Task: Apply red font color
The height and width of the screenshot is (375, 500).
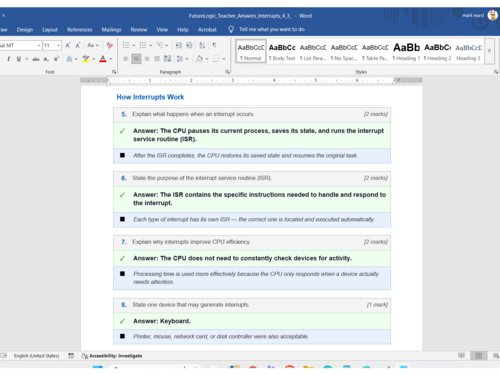Action: click(x=103, y=59)
